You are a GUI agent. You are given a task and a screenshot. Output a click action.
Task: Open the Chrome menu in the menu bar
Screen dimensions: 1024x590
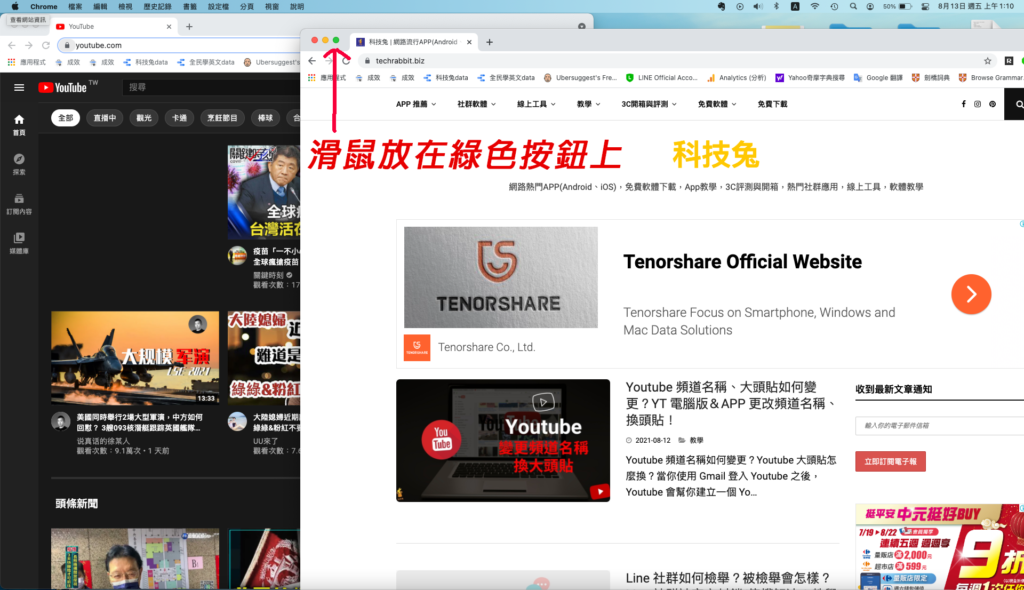(44, 7)
